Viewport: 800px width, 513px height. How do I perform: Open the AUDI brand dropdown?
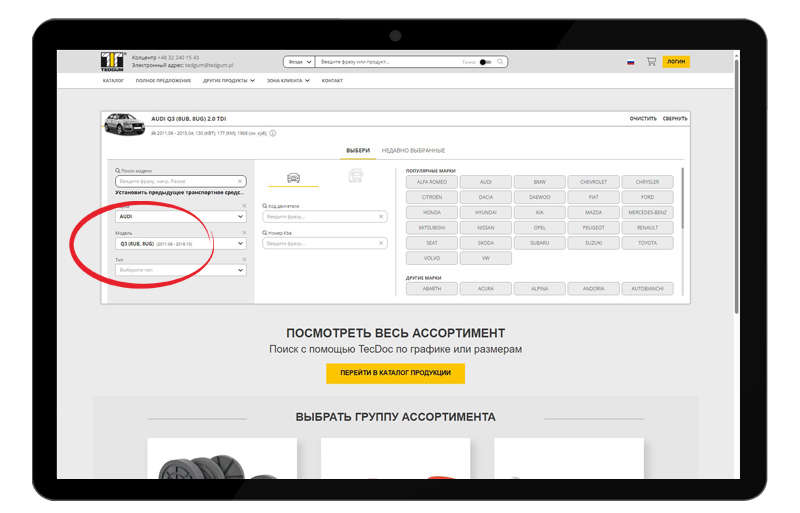click(x=181, y=216)
